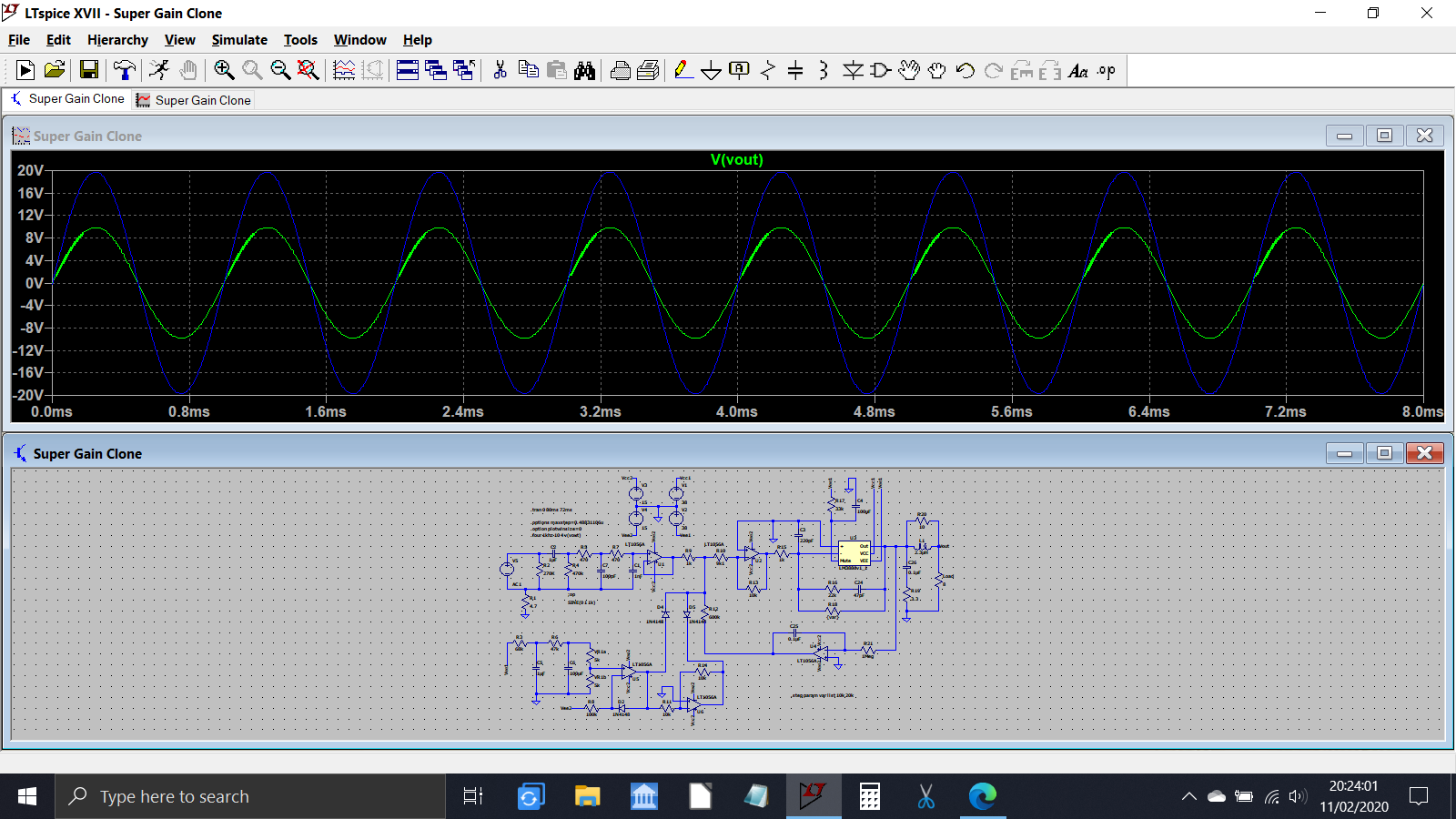Click the V(vout) trace label
The width and height of the screenshot is (1456, 819).
click(x=737, y=160)
